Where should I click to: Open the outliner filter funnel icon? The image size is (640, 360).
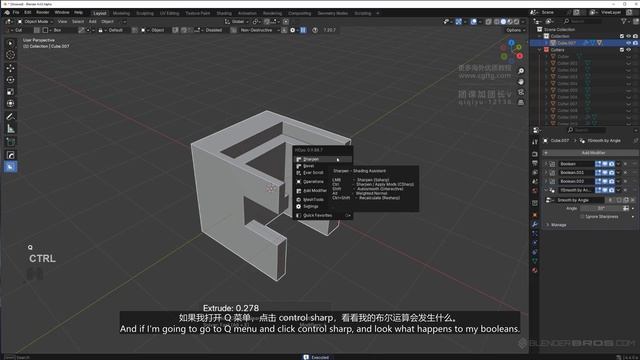click(x=624, y=21)
